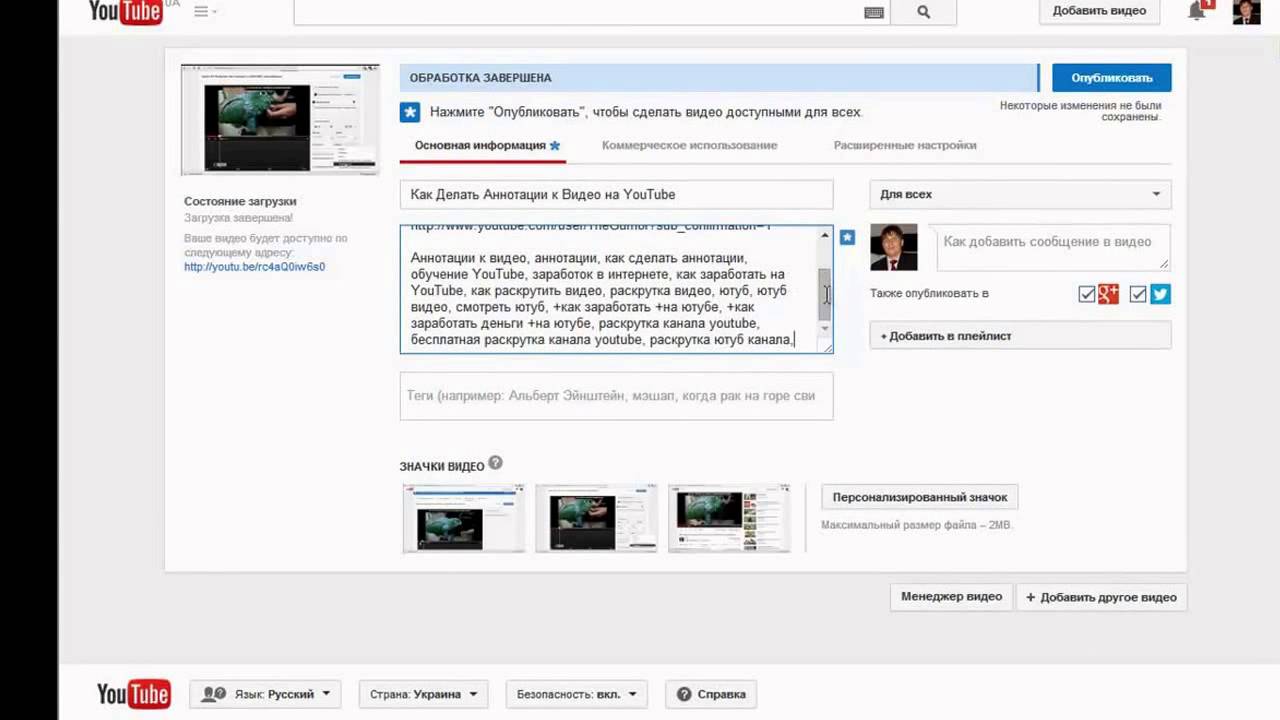Screen dimensions: 1280x720
Task: Click the tags input field
Action: click(x=616, y=396)
